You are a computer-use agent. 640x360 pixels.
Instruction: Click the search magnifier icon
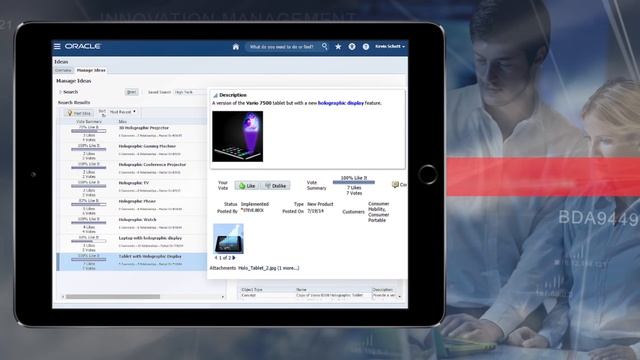click(x=324, y=47)
